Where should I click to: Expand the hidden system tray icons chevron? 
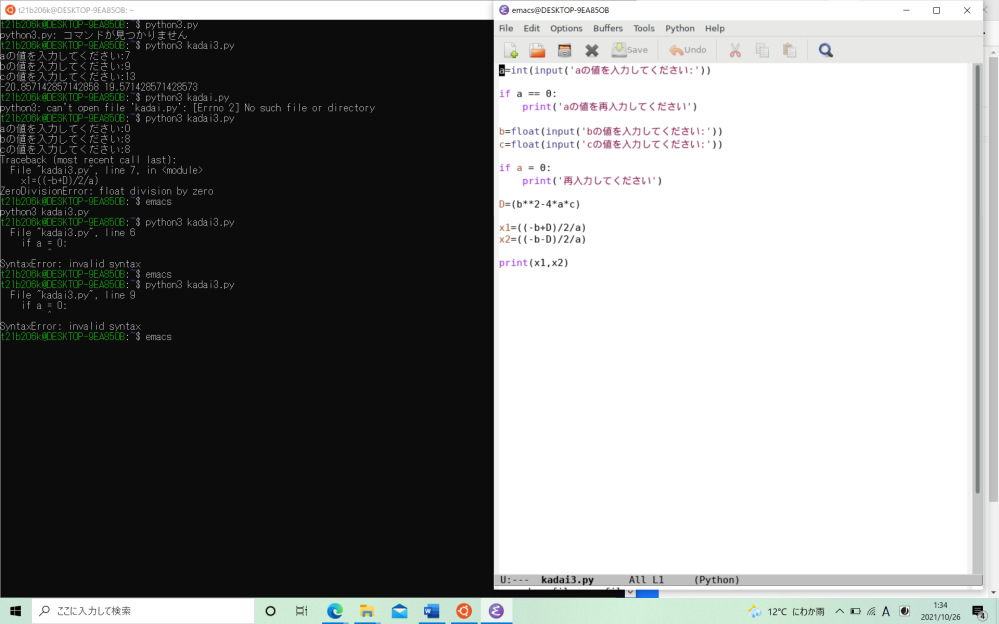tap(839, 611)
